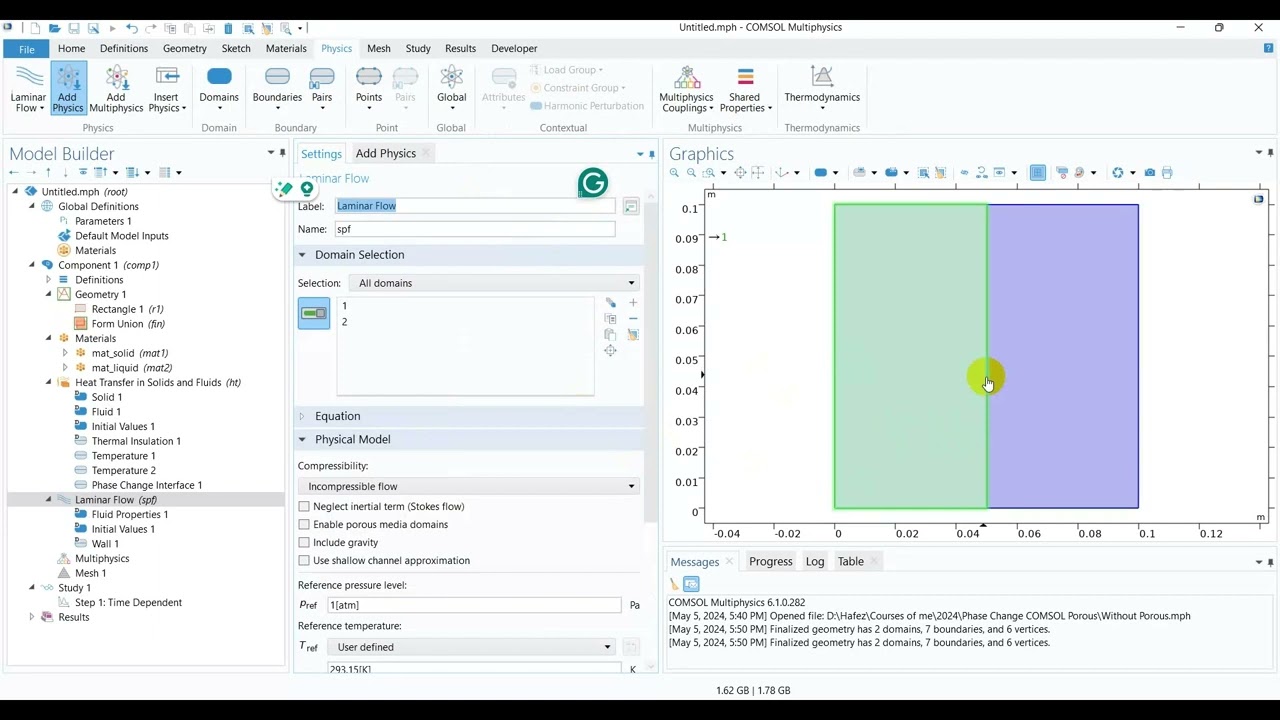Click the Add Physics ribbon icon
This screenshot has width=1280, height=720.
pyautogui.click(x=67, y=89)
